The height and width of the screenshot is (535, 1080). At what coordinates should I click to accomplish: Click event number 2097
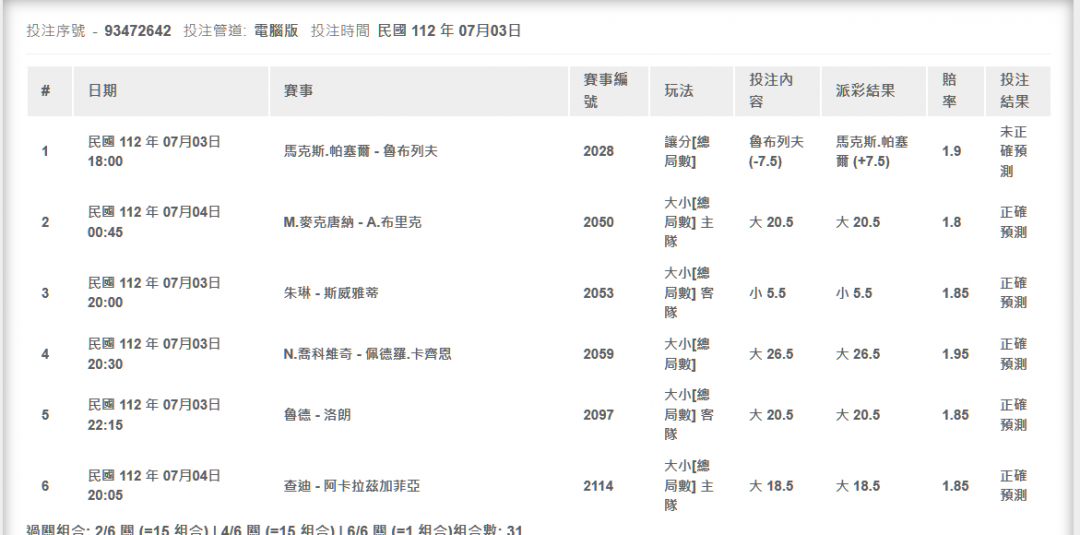599,415
